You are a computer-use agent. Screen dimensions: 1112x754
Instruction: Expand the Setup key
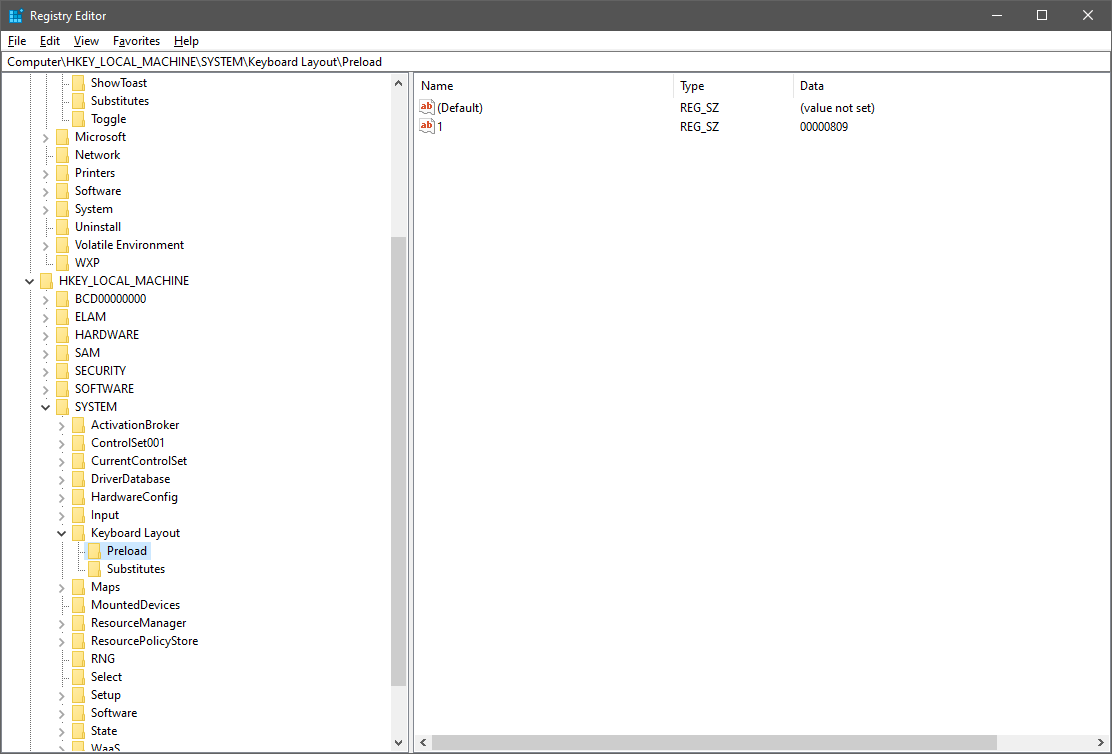[x=62, y=695]
